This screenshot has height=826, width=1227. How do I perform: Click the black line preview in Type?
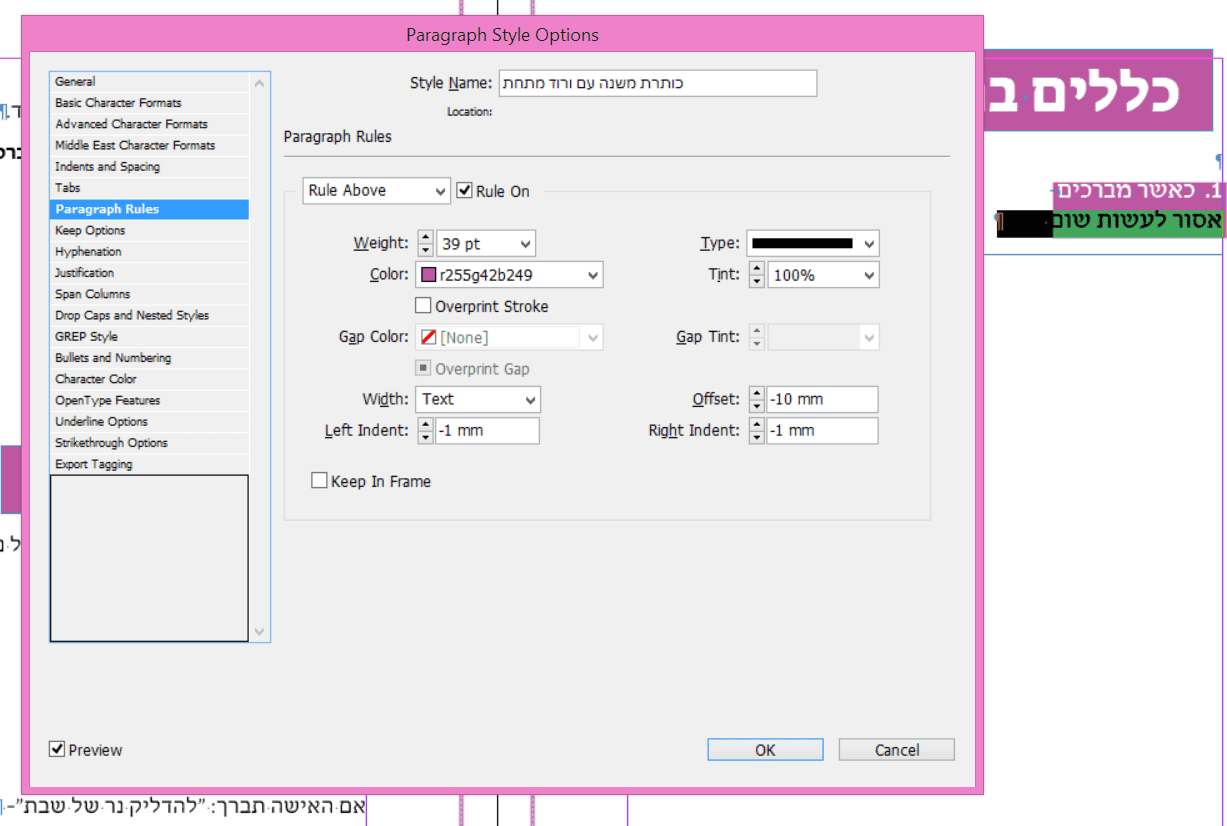[802, 243]
